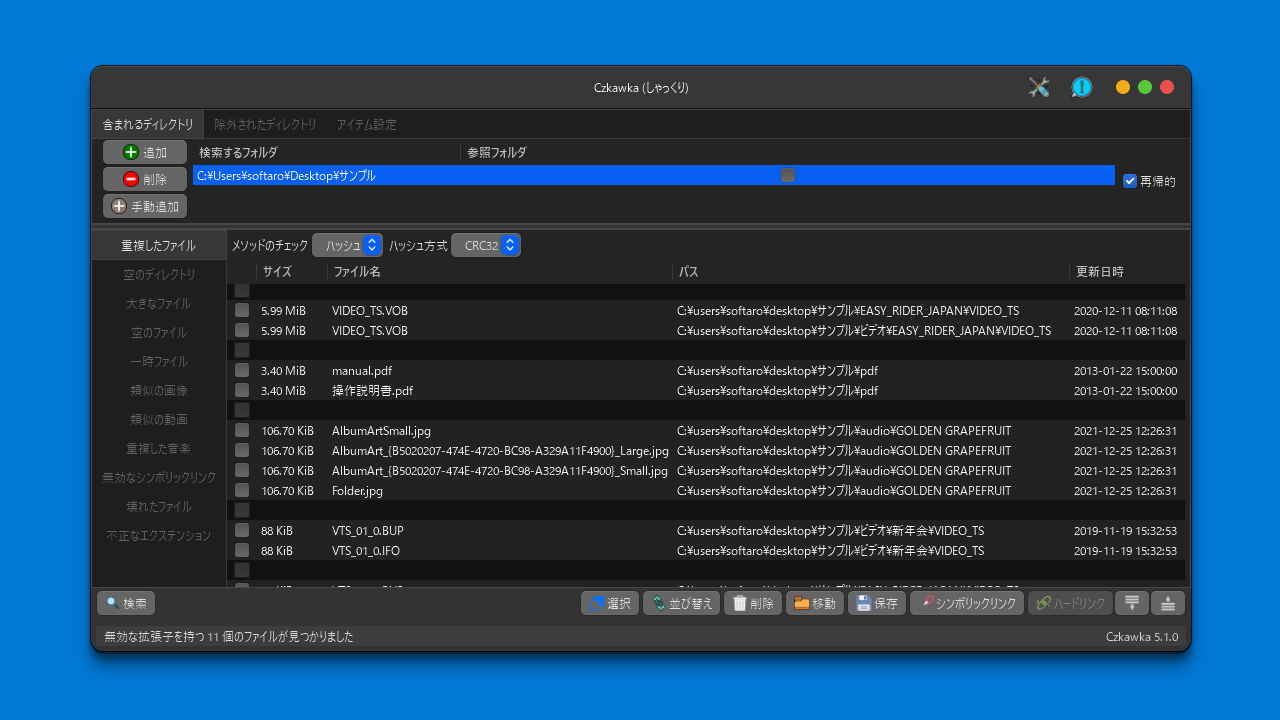Image resolution: width=1280 pixels, height=720 pixels.
Task: Start scan with 検索 magnifier button
Action: click(126, 603)
